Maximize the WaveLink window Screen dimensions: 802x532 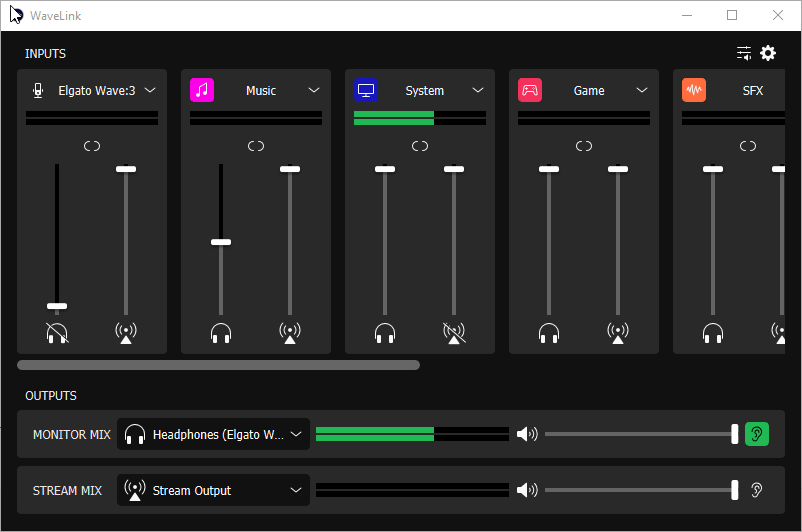tap(732, 15)
